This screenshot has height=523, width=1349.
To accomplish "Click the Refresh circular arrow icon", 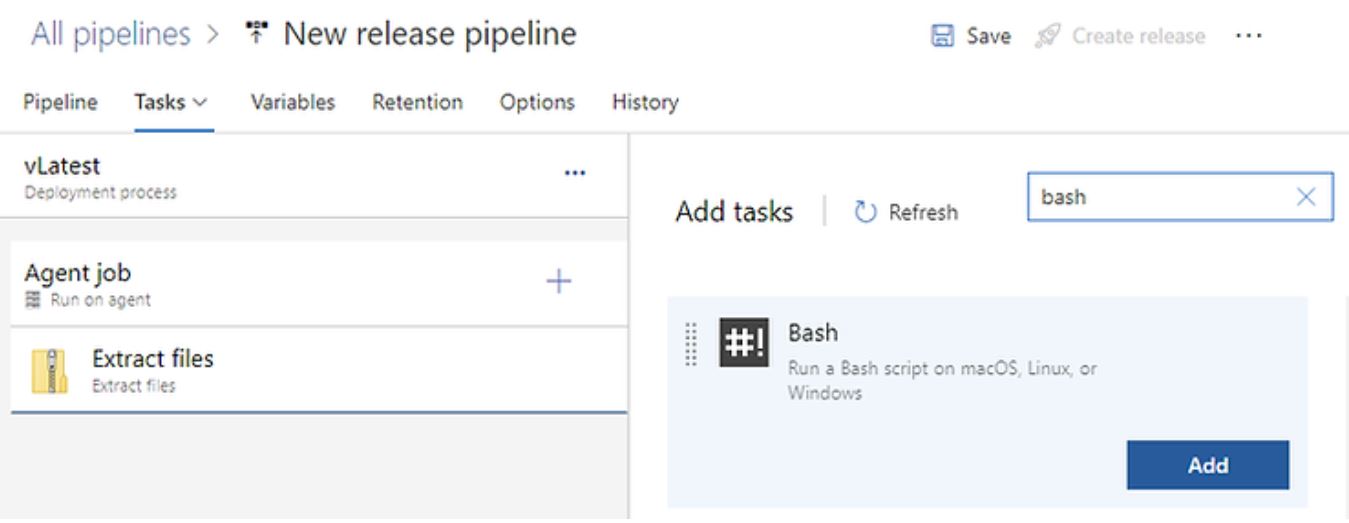I will click(x=866, y=212).
